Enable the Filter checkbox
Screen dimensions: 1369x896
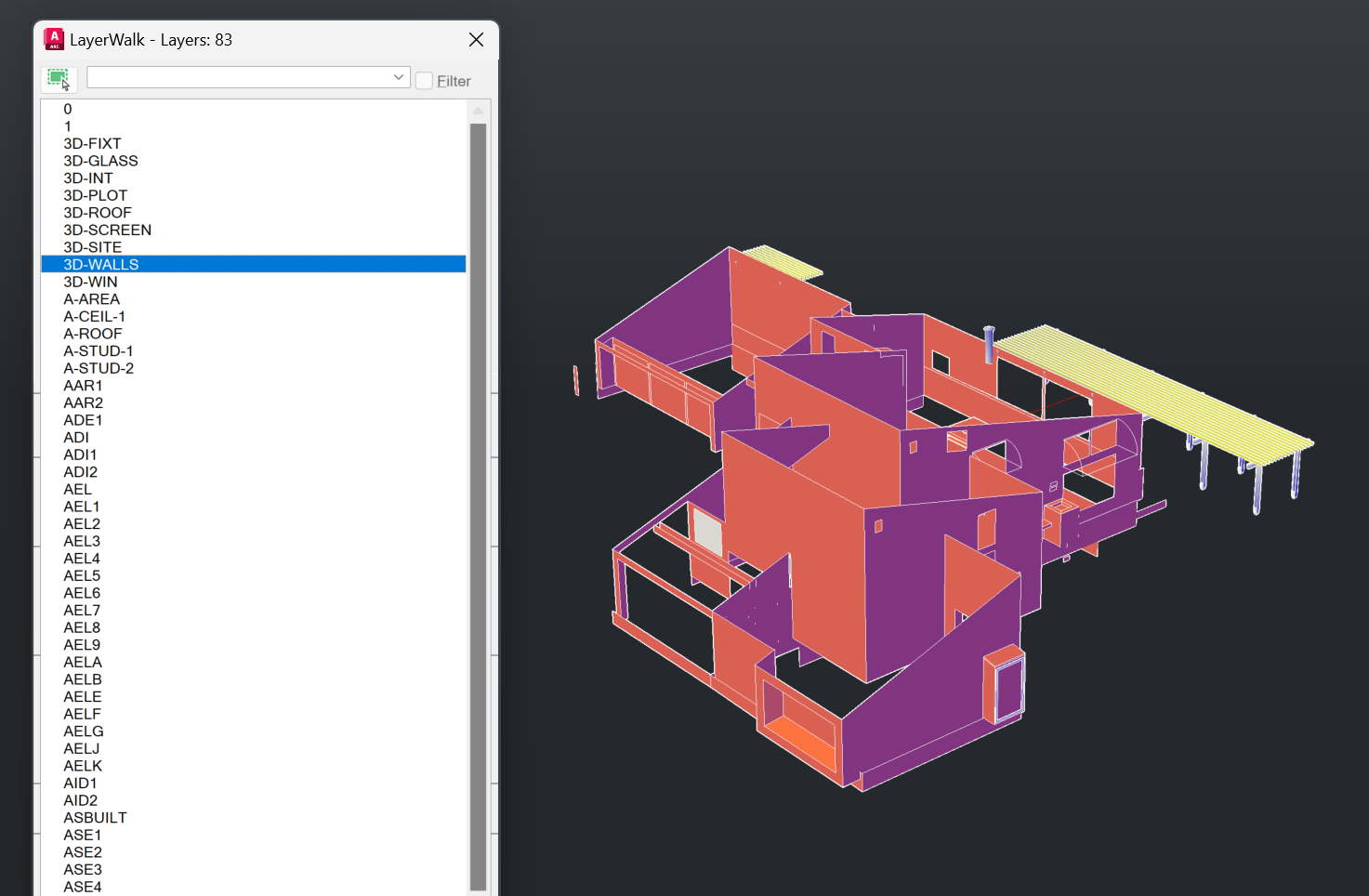[x=424, y=81]
